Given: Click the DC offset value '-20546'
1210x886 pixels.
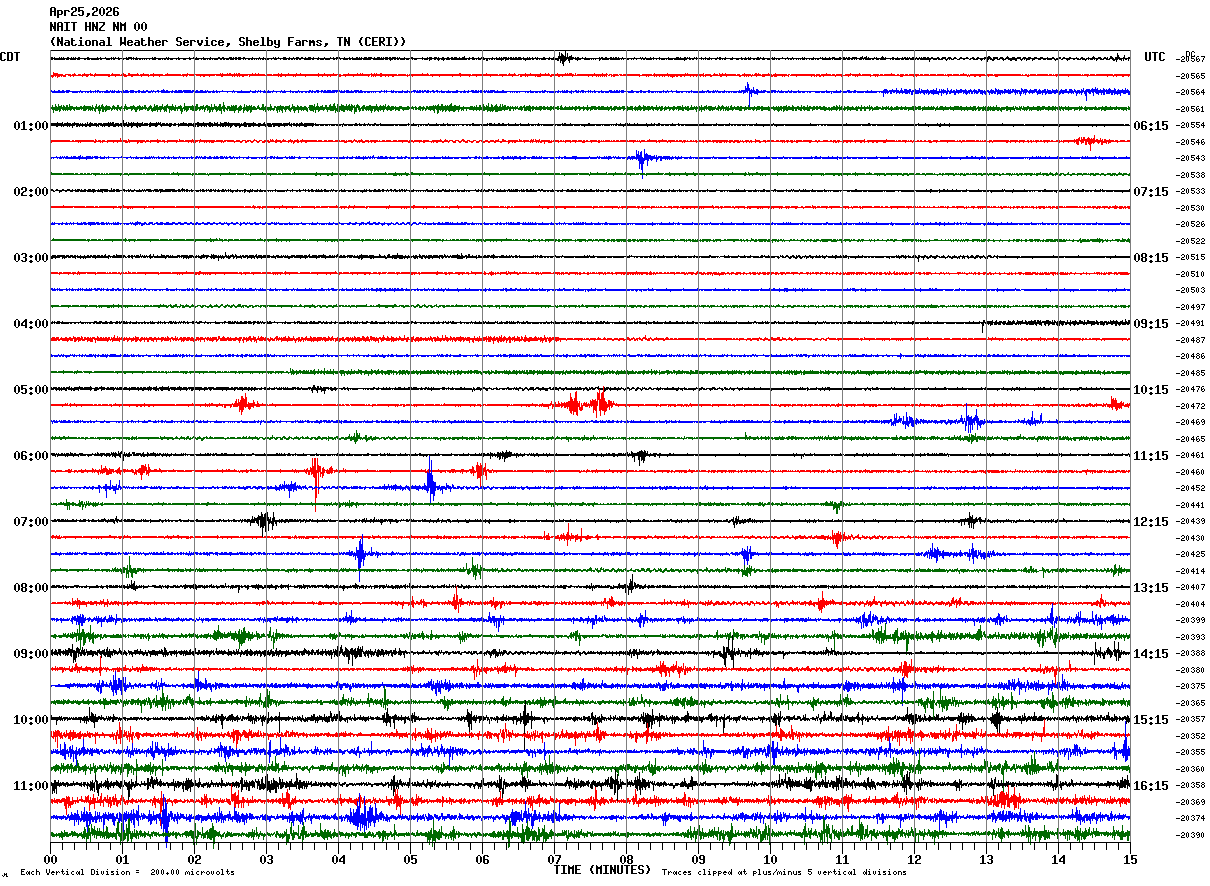Looking at the screenshot, I should coord(1191,142).
